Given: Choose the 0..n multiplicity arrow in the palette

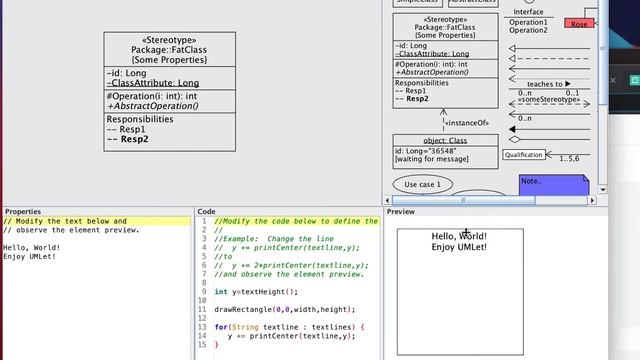Looking at the screenshot, I should coord(549,116).
